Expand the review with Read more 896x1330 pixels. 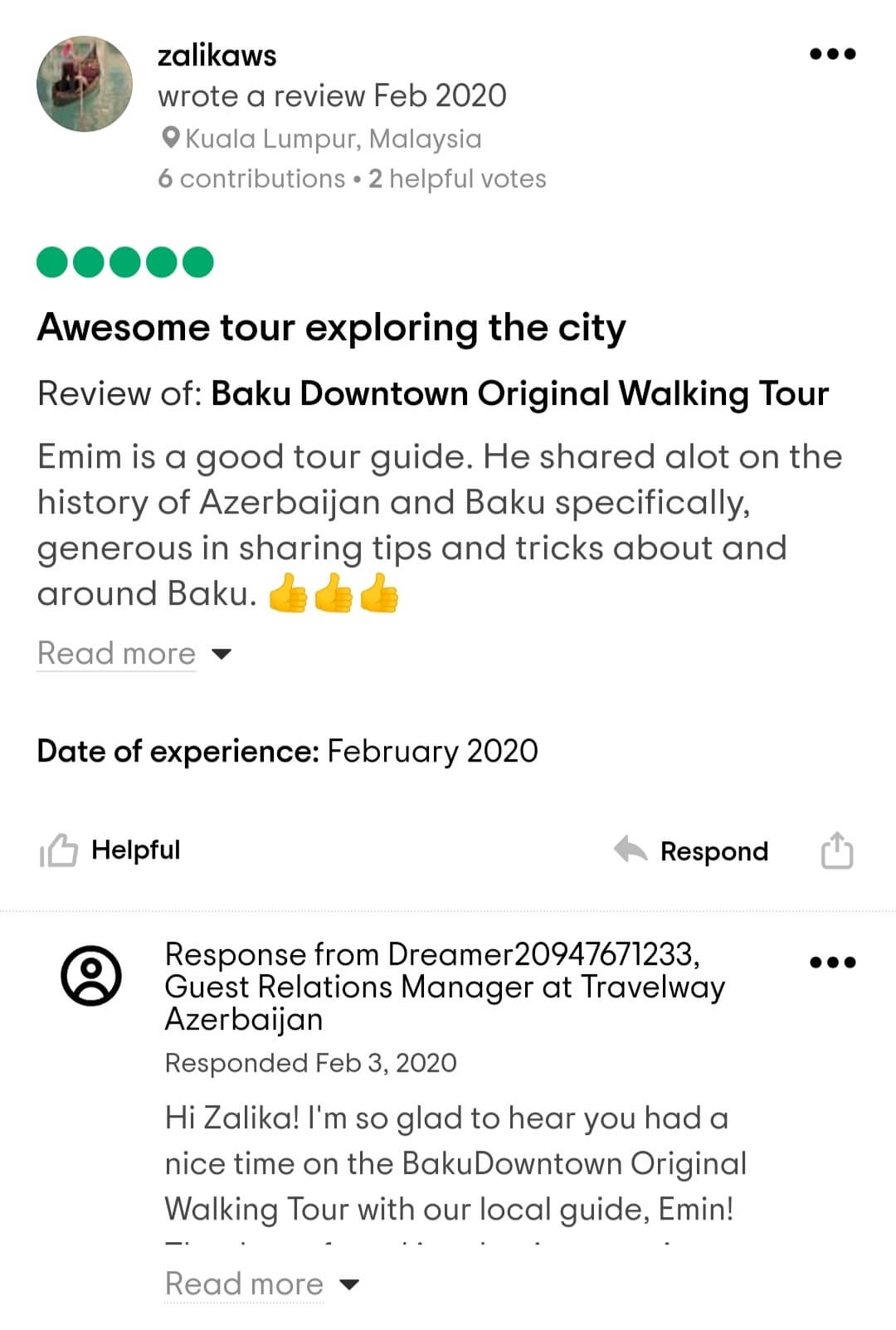pyautogui.click(x=116, y=654)
